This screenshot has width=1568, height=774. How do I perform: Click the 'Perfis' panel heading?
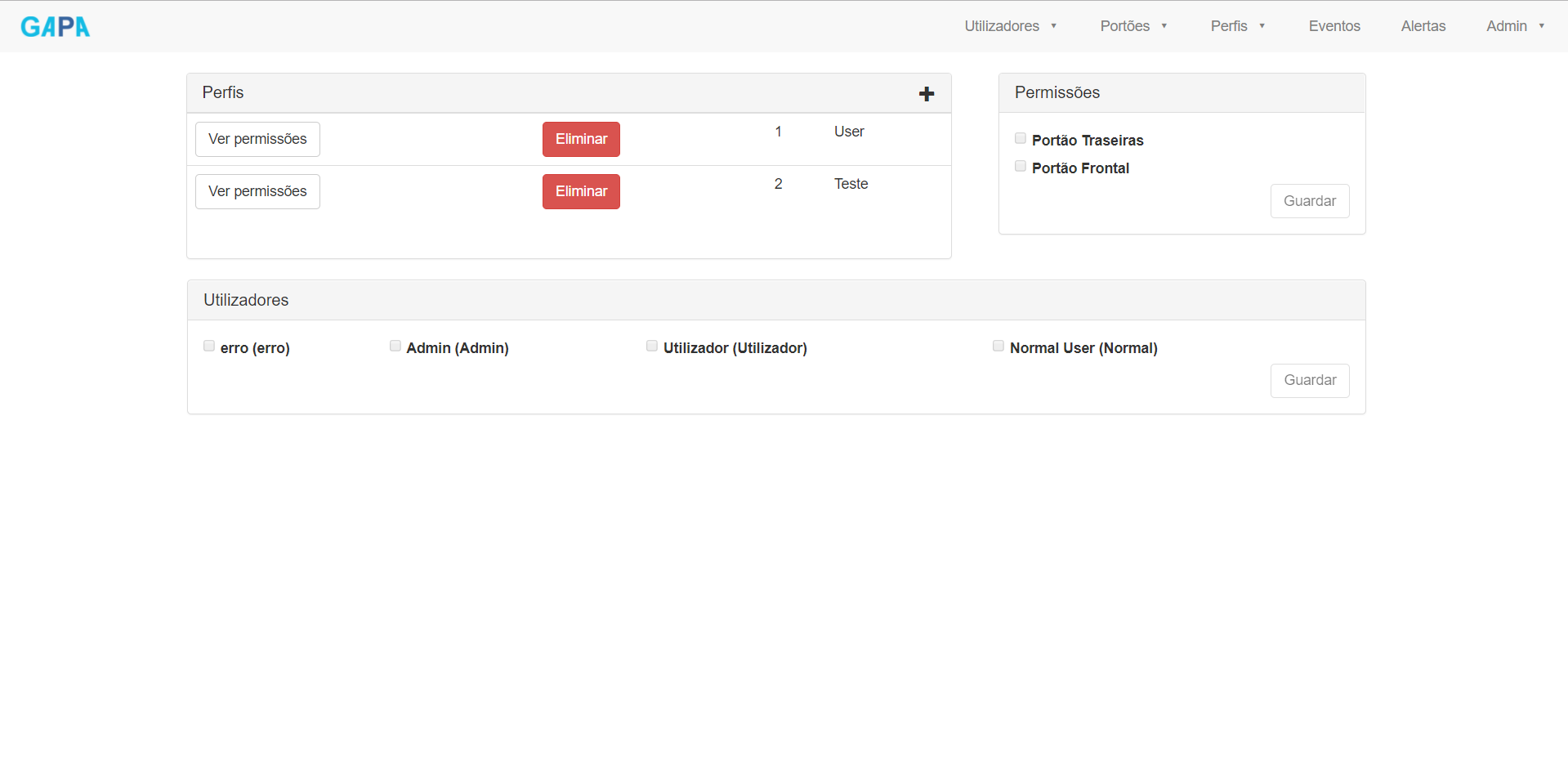tap(223, 92)
